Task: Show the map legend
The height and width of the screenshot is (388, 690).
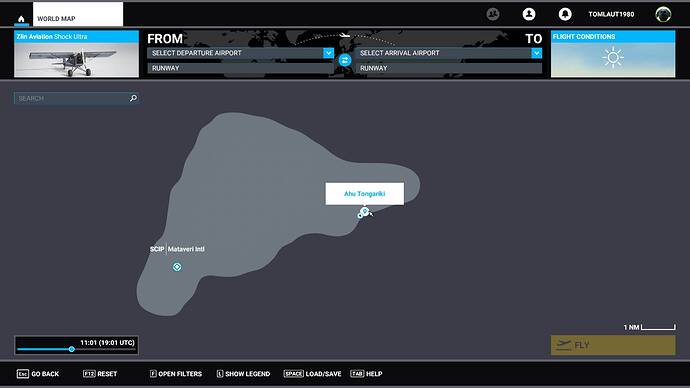Action: (x=243, y=374)
